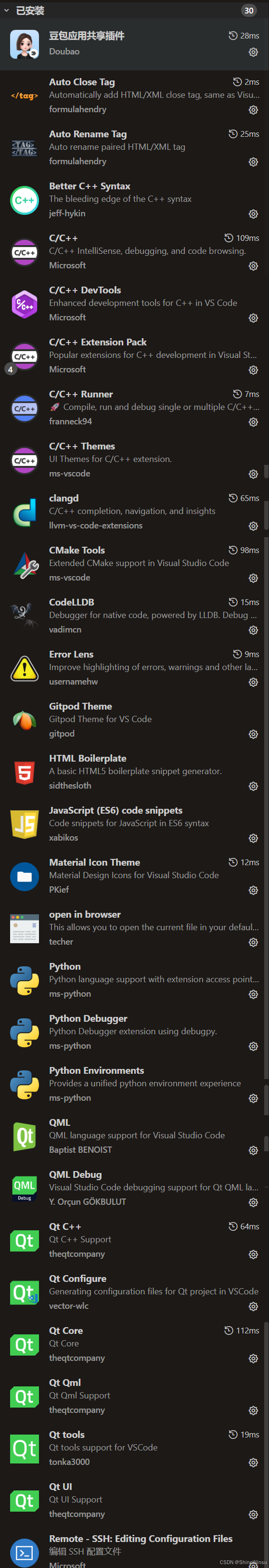Click the yellow JS snippets icon
Image resolution: width=269 pixels, height=1568 pixels.
click(x=25, y=825)
